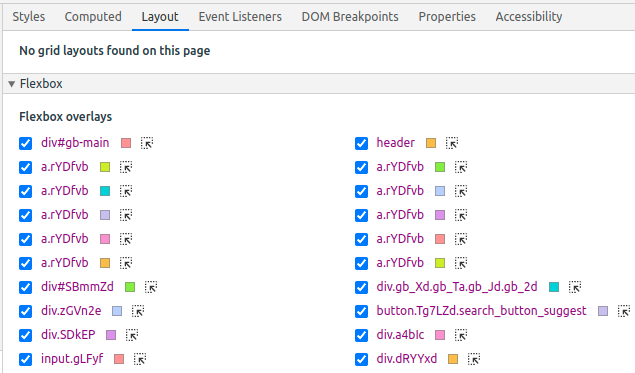The height and width of the screenshot is (373, 635).
Task: Toggle checkbox for div.gb_Xd.gb_Ta.gb_Jd.gb_2d
Action: tap(361, 288)
